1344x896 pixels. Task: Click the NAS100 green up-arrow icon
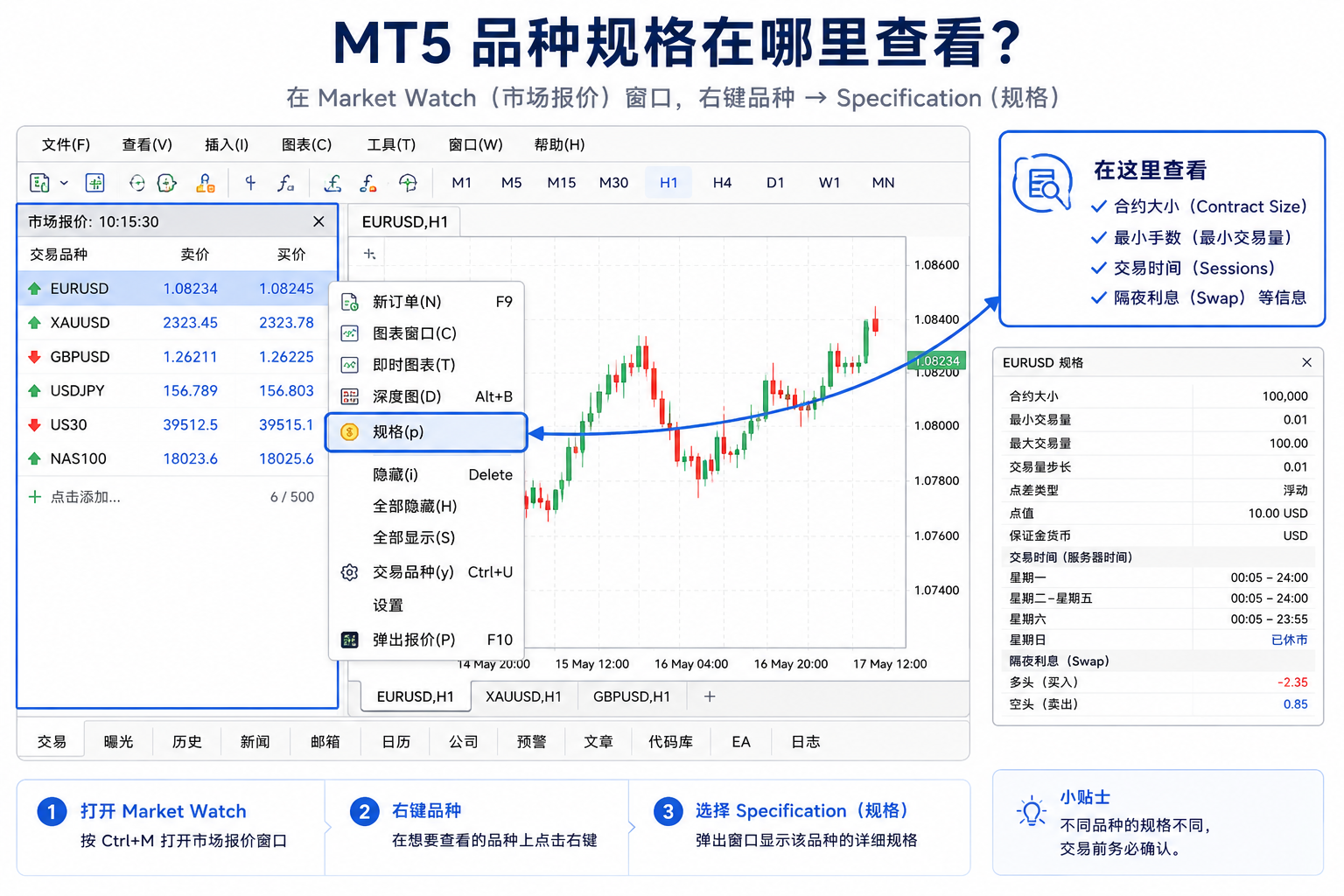click(34, 458)
